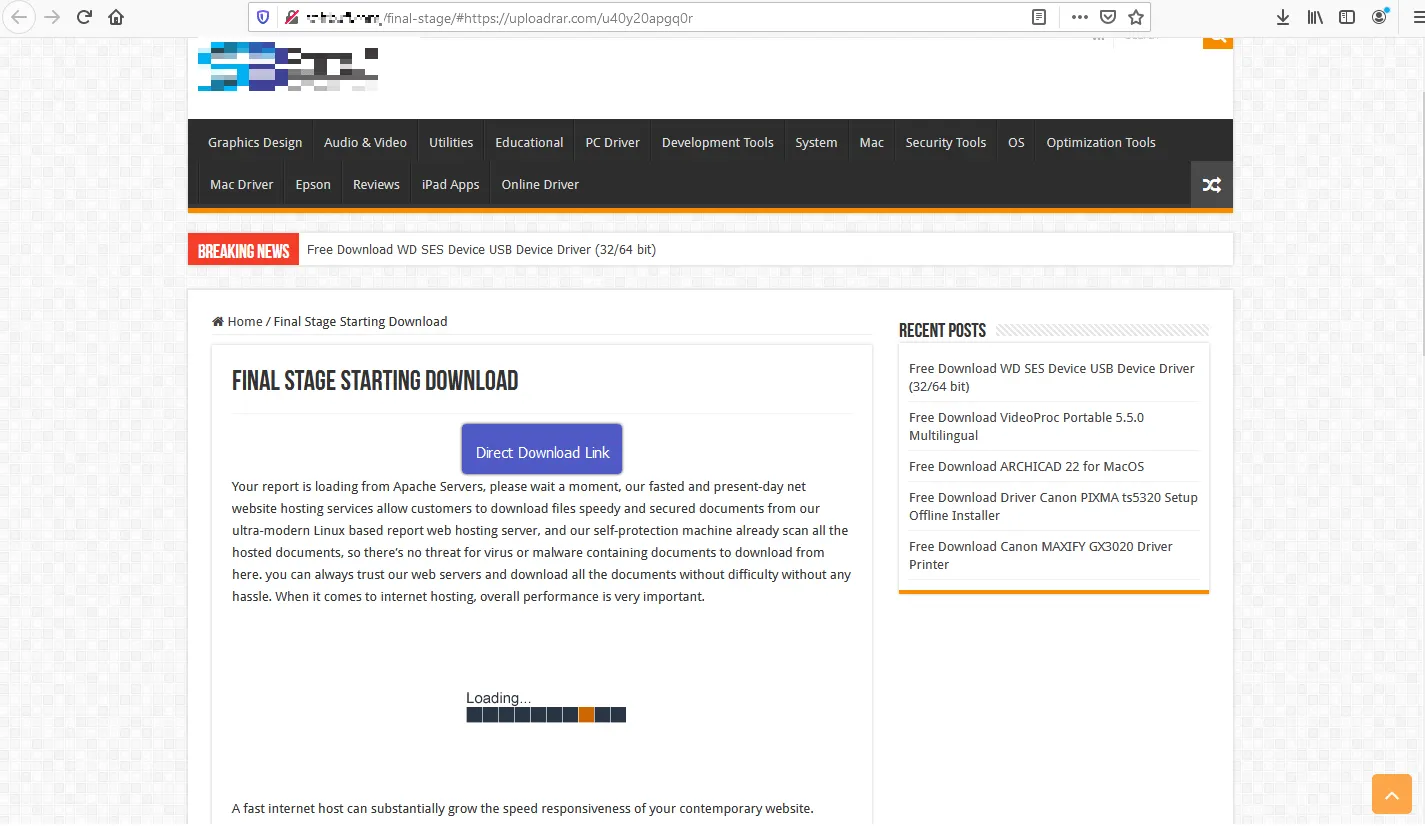
Task: Bookmark this page with the star icon
Action: [1135, 17]
